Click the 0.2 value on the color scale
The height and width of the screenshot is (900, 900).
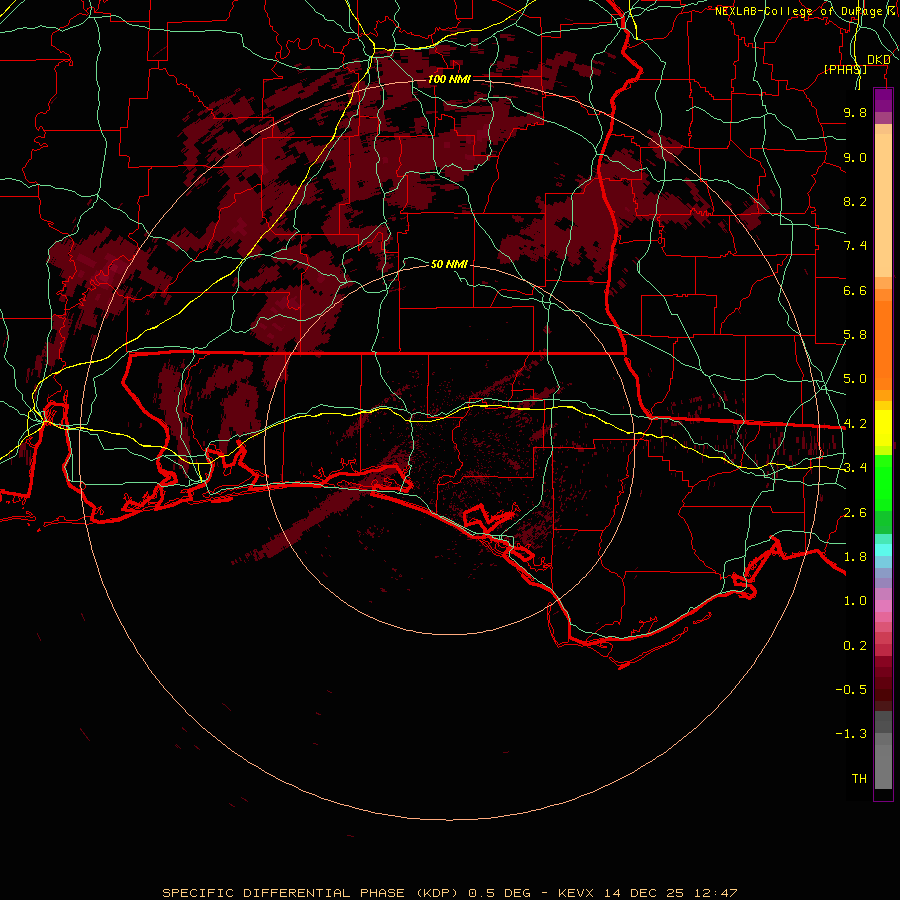[x=855, y=646]
